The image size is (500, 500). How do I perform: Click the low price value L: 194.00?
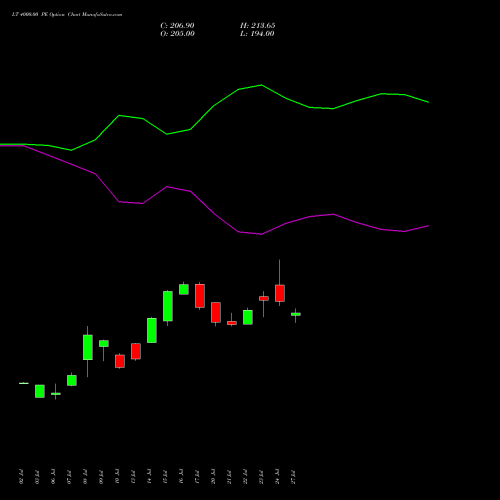tap(257, 34)
